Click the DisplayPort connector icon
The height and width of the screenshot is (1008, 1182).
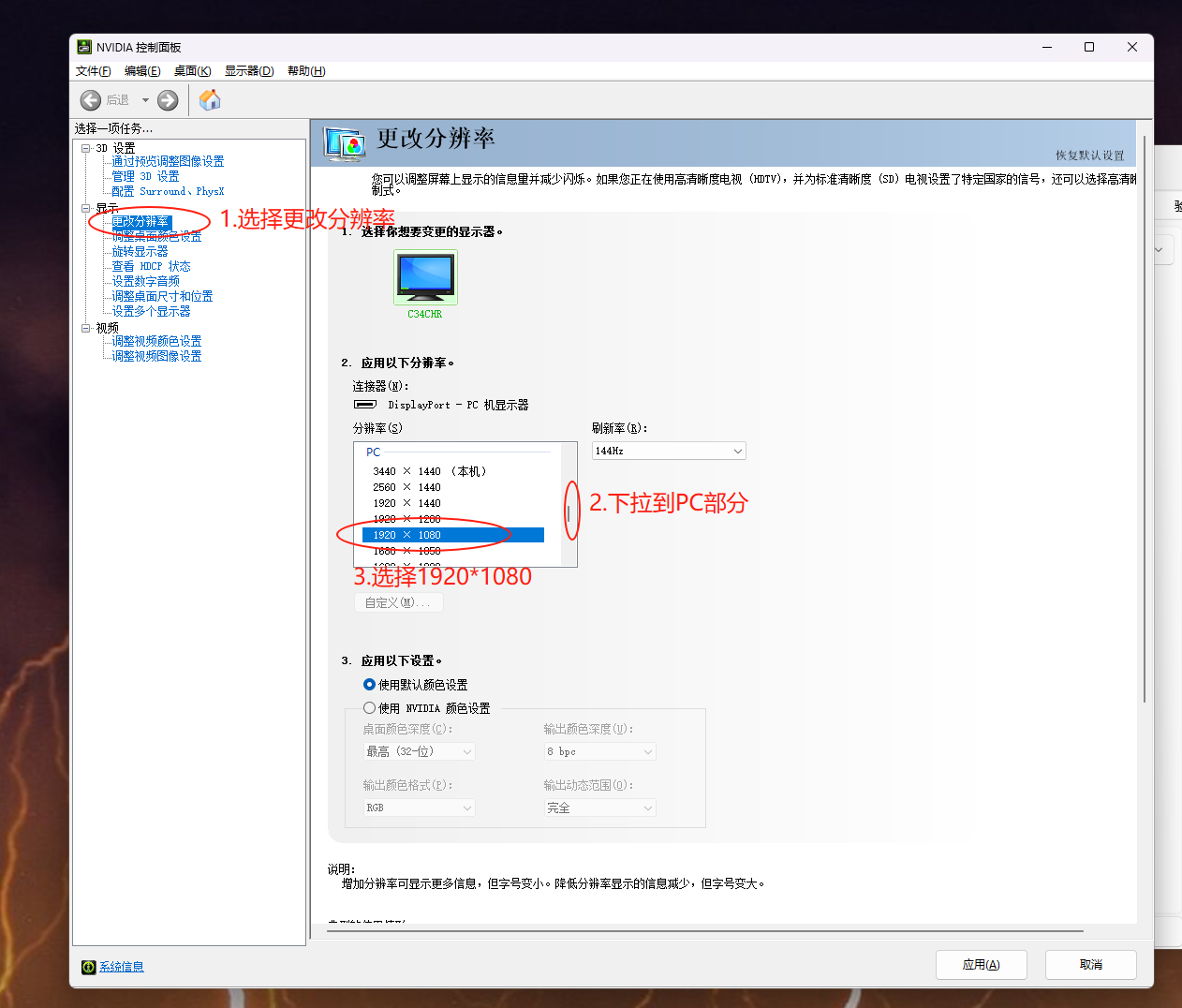365,405
